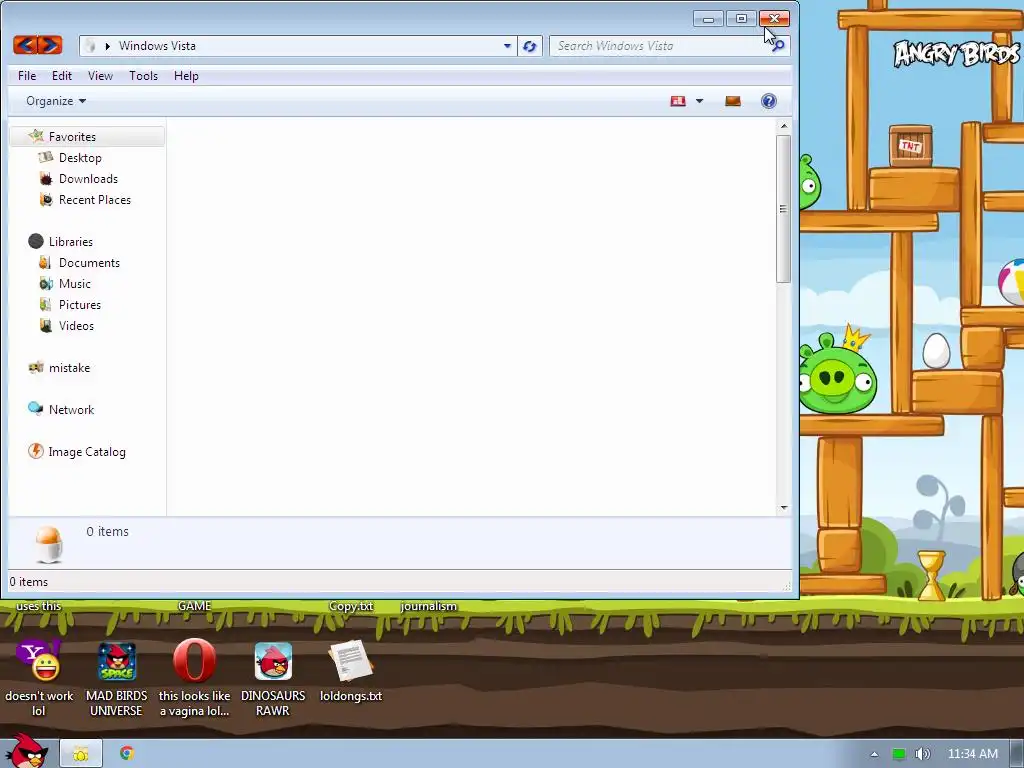
Task: Click the egg cup details pane icon
Action: [x=48, y=543]
